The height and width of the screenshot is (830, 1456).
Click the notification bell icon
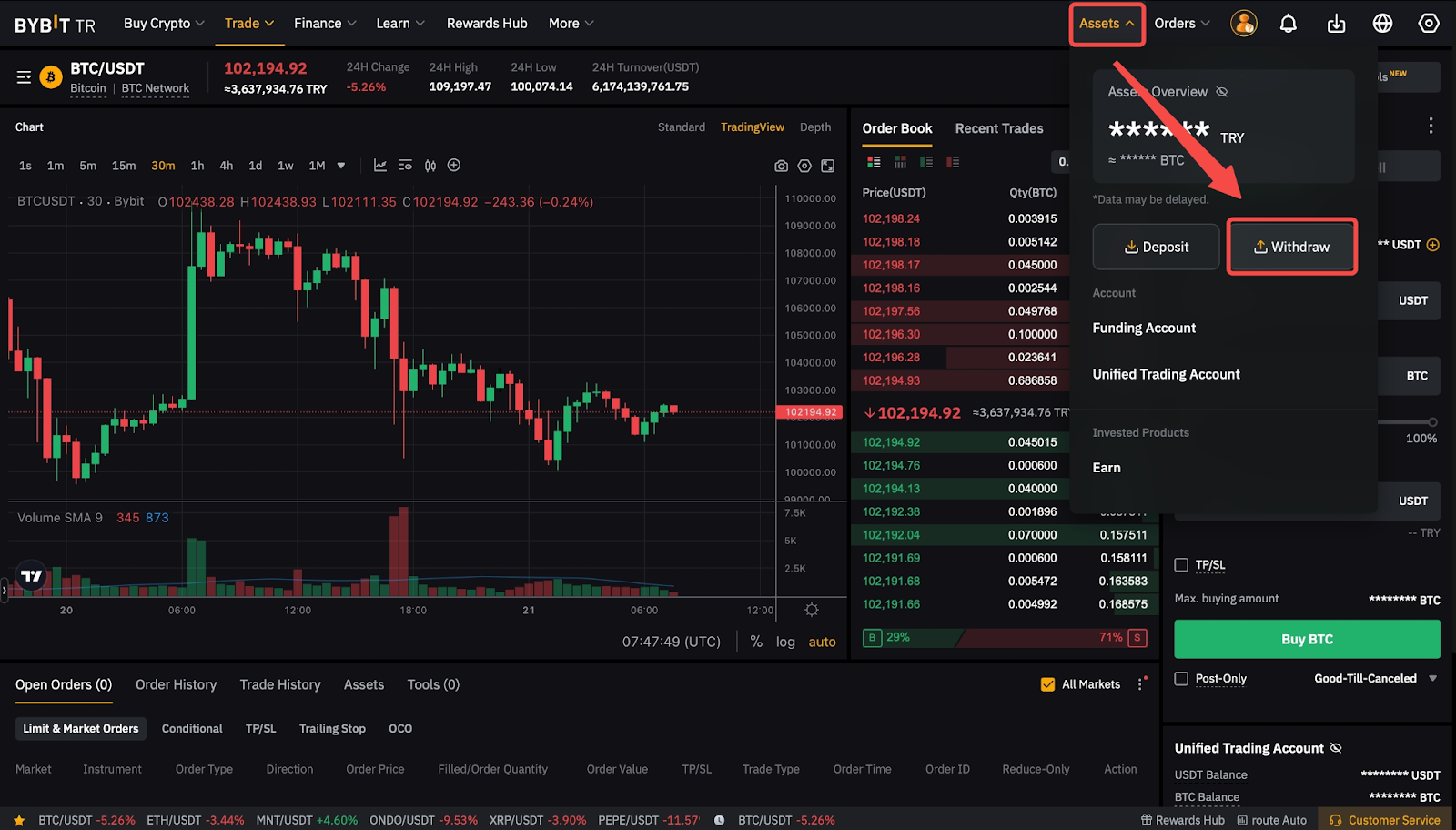(x=1288, y=24)
